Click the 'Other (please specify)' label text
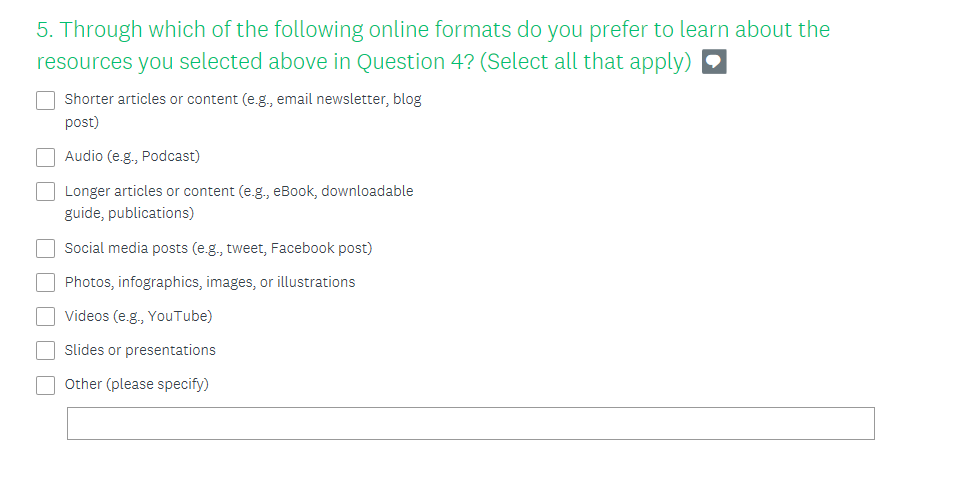 136,384
